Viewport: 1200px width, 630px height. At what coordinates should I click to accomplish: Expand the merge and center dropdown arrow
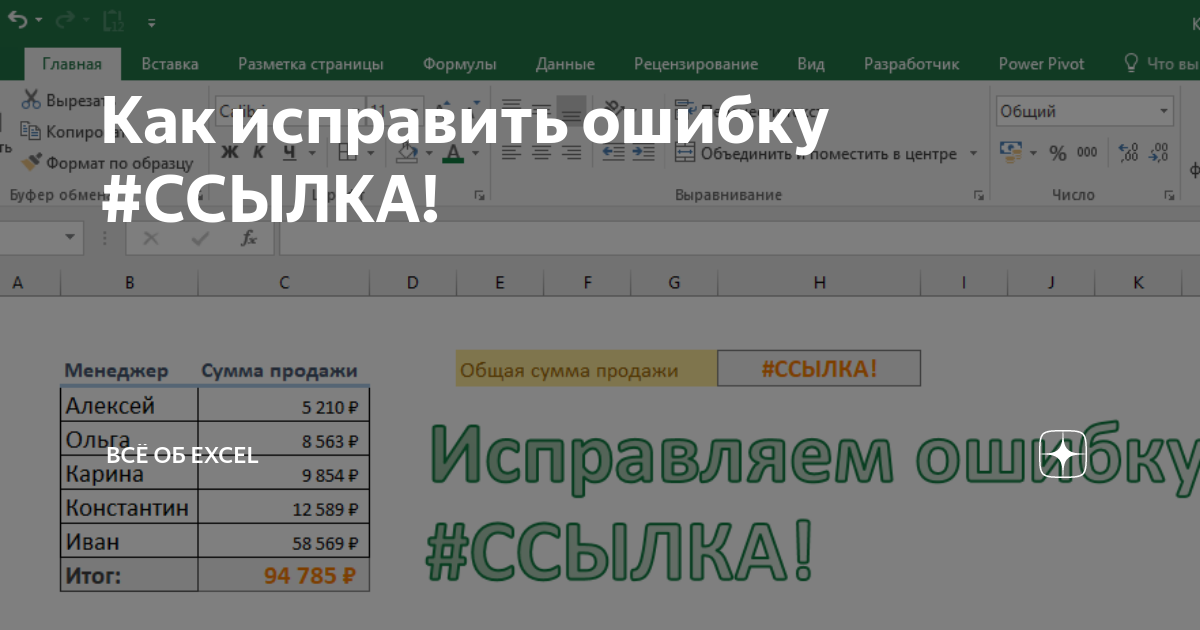click(x=975, y=154)
